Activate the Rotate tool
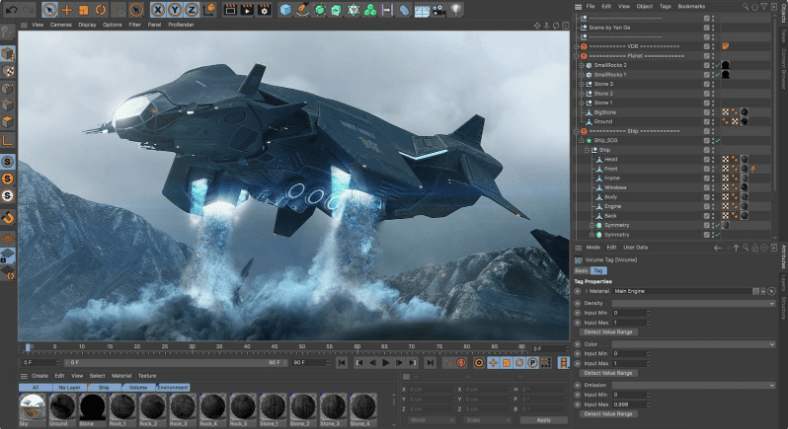The height and width of the screenshot is (429, 788). [101, 10]
